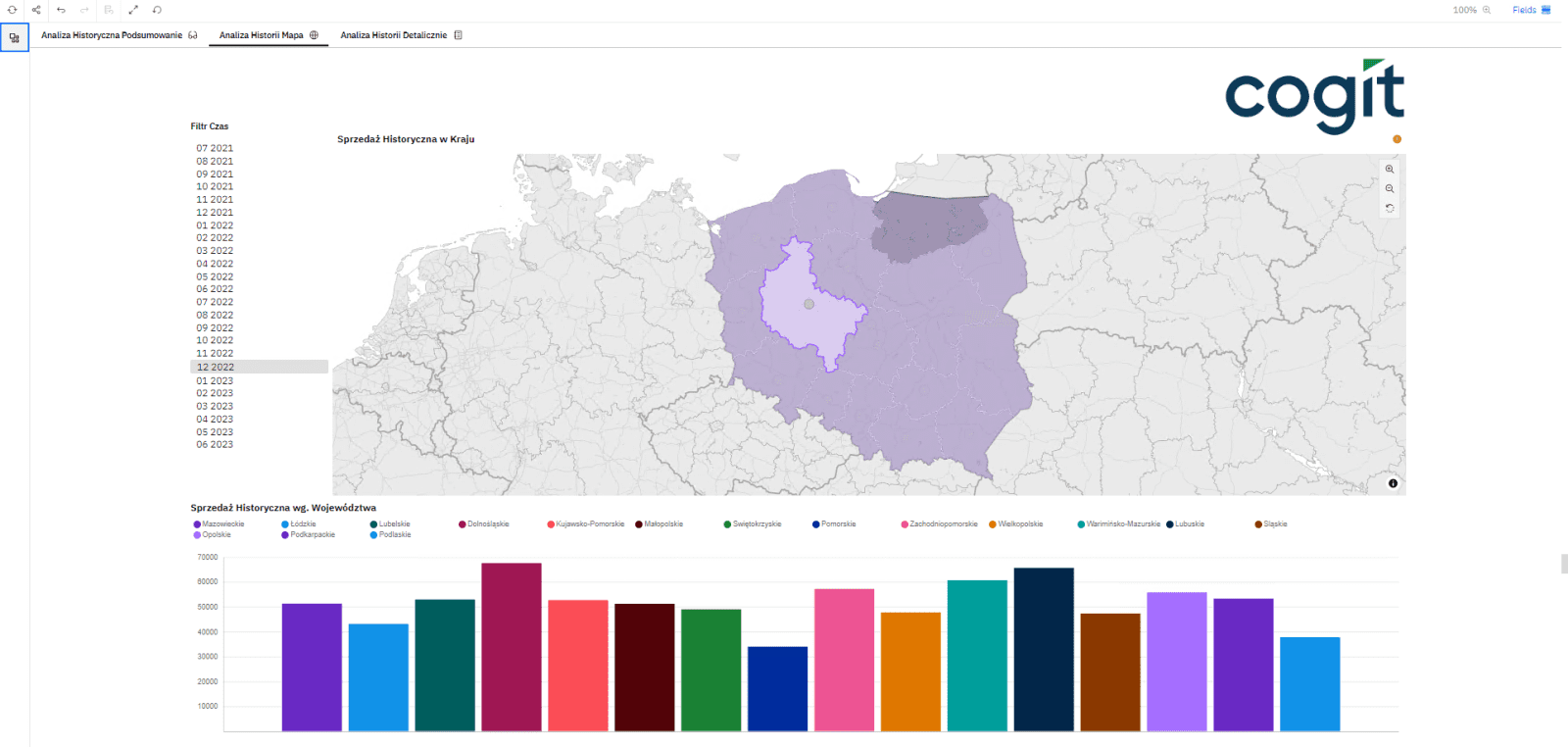Viewport: 1568px width, 747px height.
Task: Reset the map view with the rotate icon
Action: pyautogui.click(x=1390, y=209)
